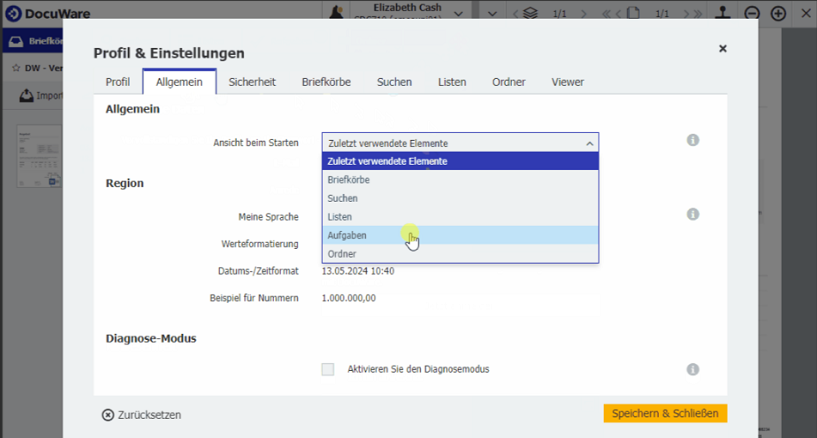Click the stamp icon in viewer toolbar
The height and width of the screenshot is (438, 817).
(x=723, y=13)
